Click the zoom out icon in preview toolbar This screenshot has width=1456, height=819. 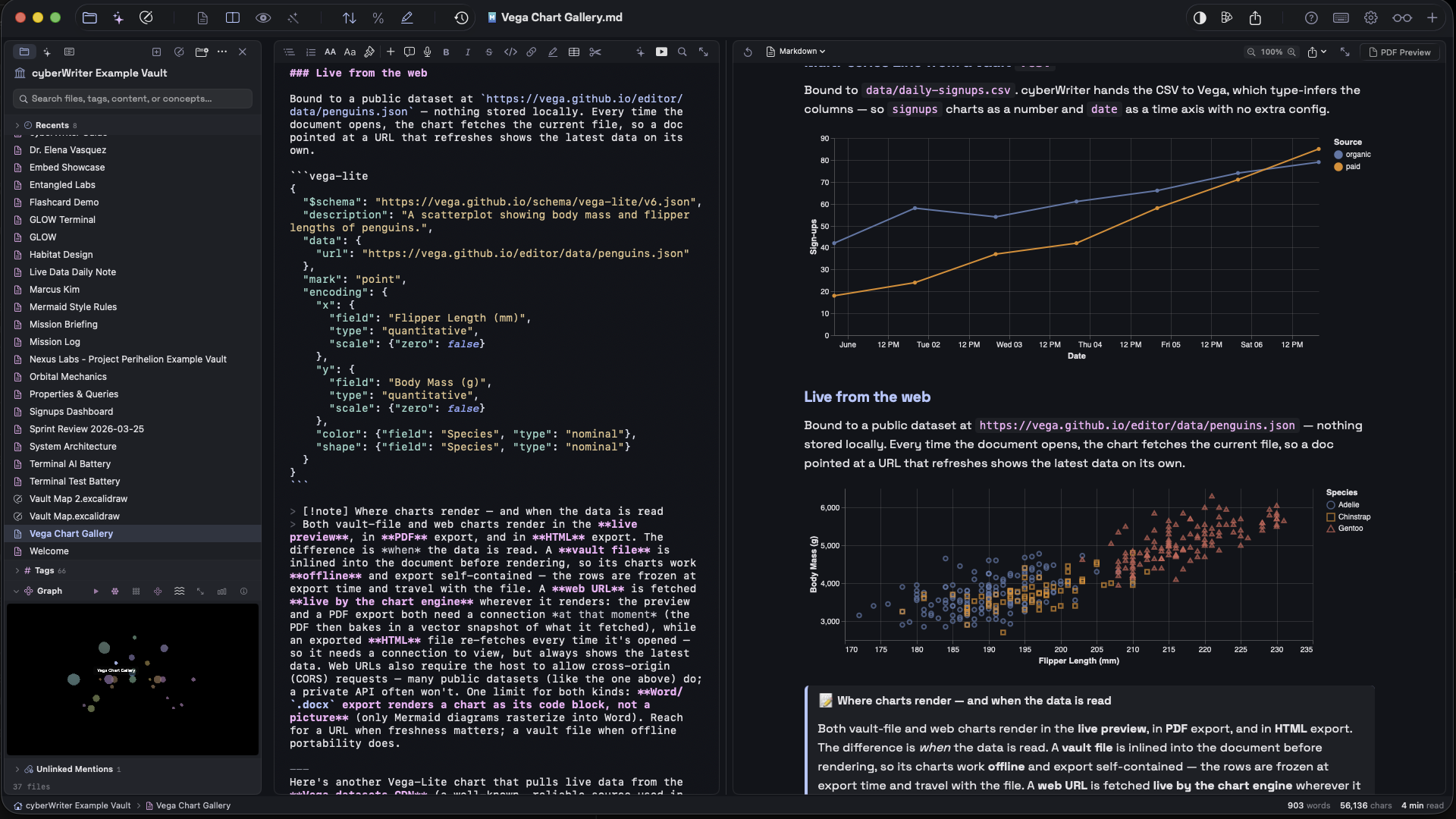click(1251, 52)
